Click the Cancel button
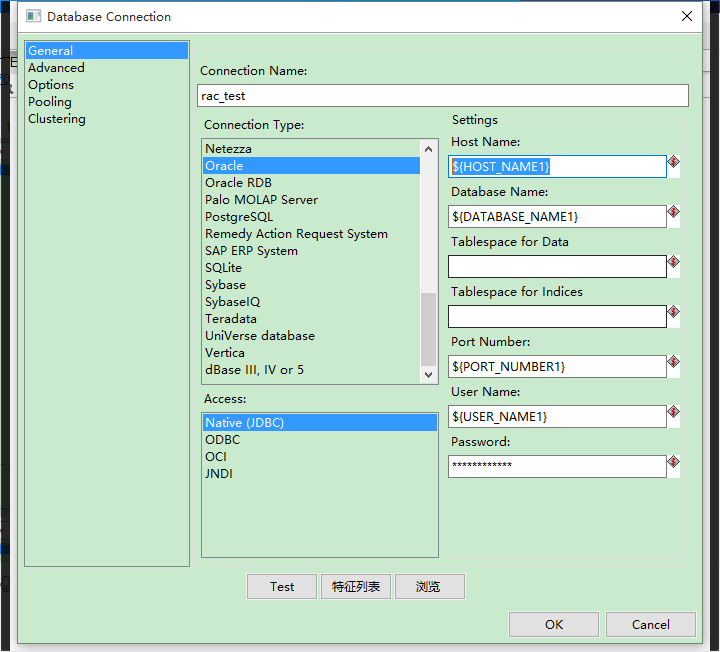This screenshot has width=720, height=652. 651,624
